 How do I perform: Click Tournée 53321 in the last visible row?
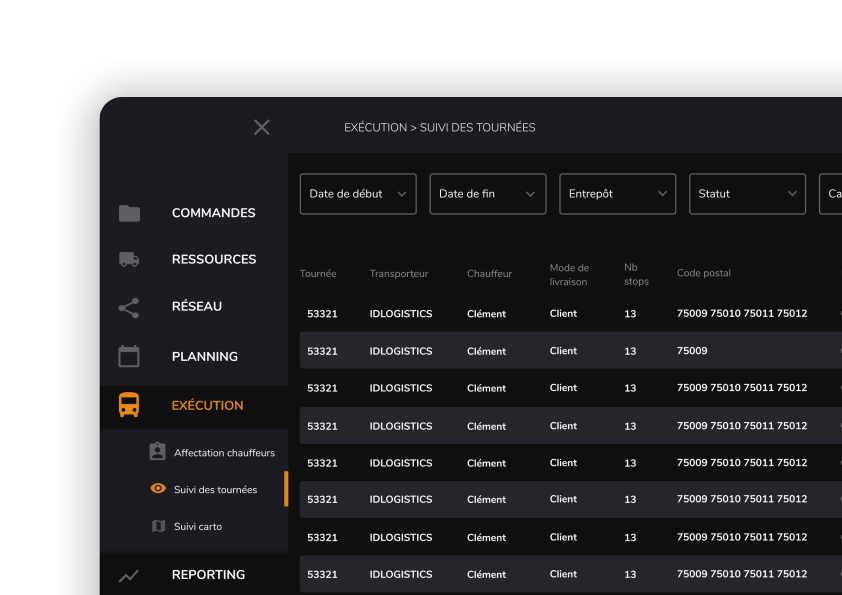pos(322,574)
